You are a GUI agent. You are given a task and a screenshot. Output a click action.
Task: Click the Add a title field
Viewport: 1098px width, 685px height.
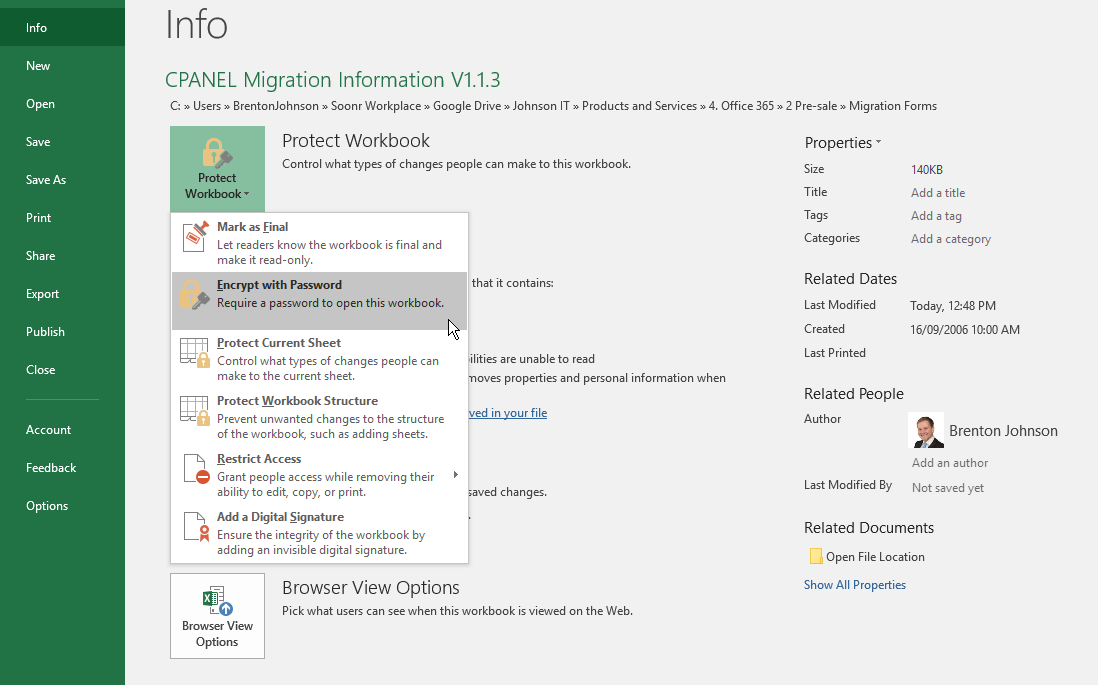coord(937,193)
